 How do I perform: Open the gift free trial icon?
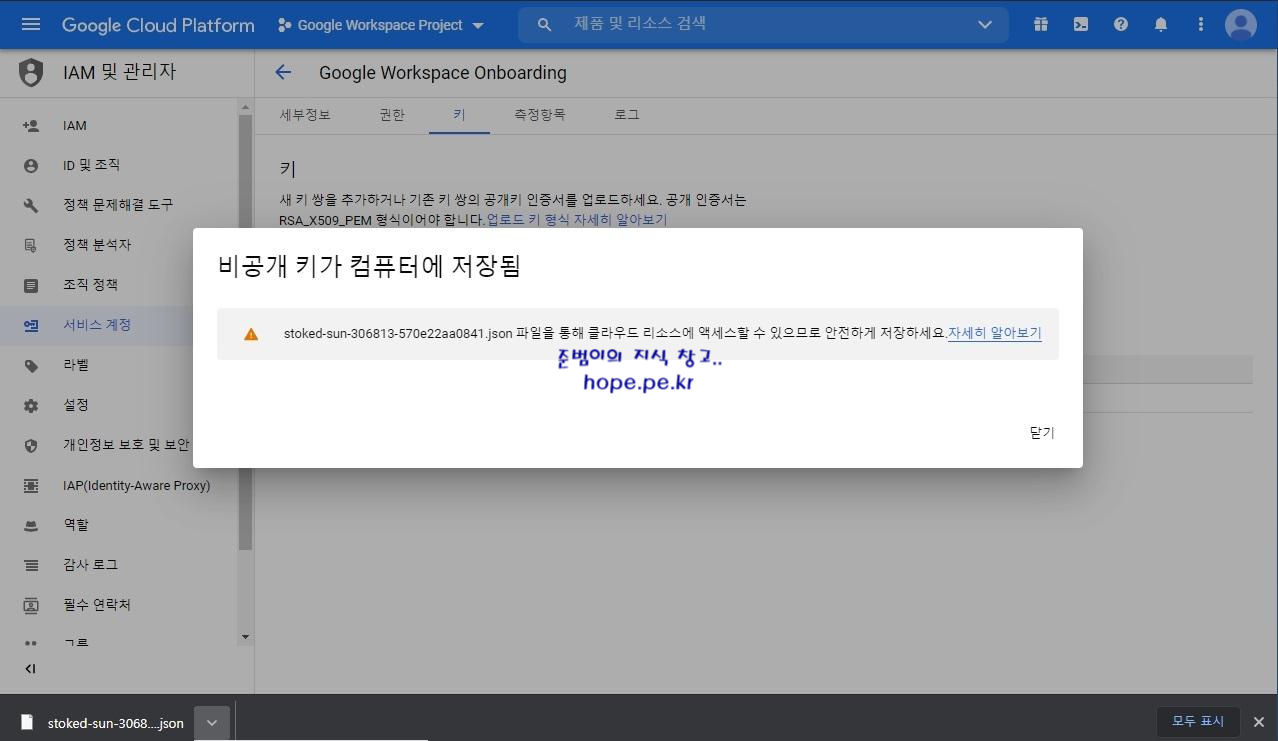[x=1041, y=25]
